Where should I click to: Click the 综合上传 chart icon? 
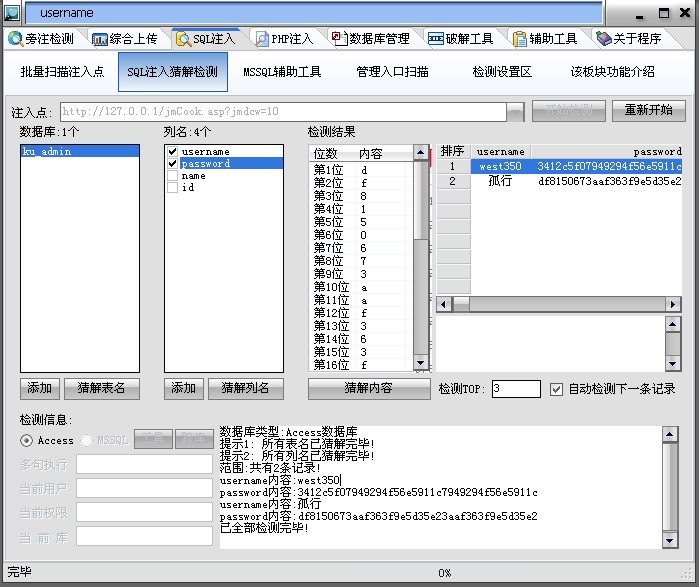coord(99,40)
